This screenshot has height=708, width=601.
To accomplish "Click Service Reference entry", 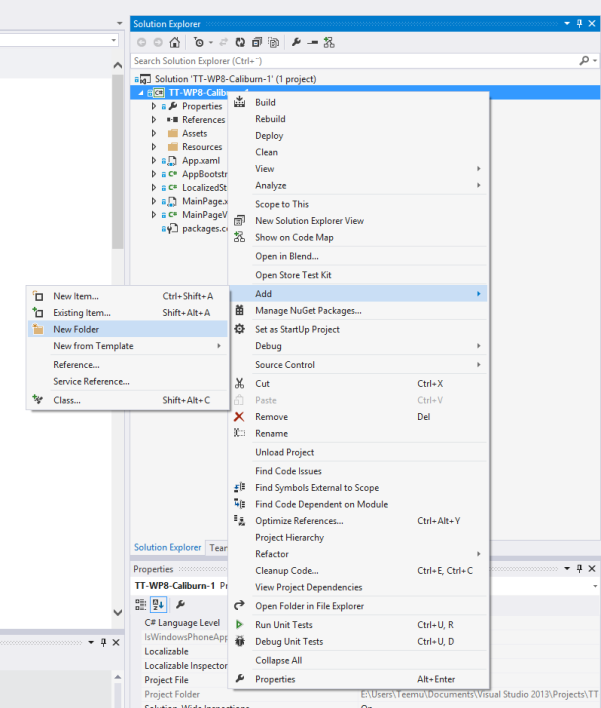I will tap(128, 382).
